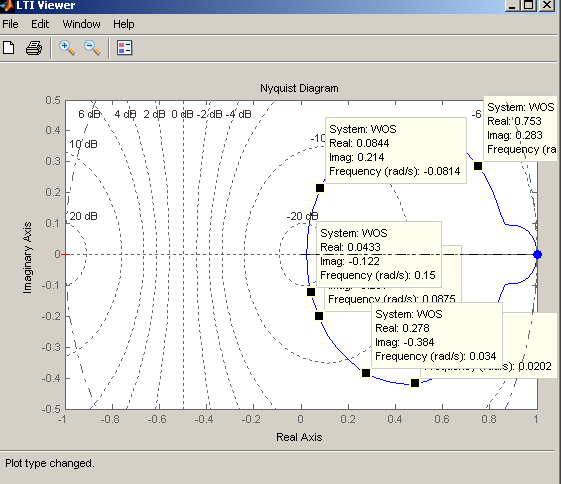Open the Edit menu
561x484 pixels.
coord(40,24)
